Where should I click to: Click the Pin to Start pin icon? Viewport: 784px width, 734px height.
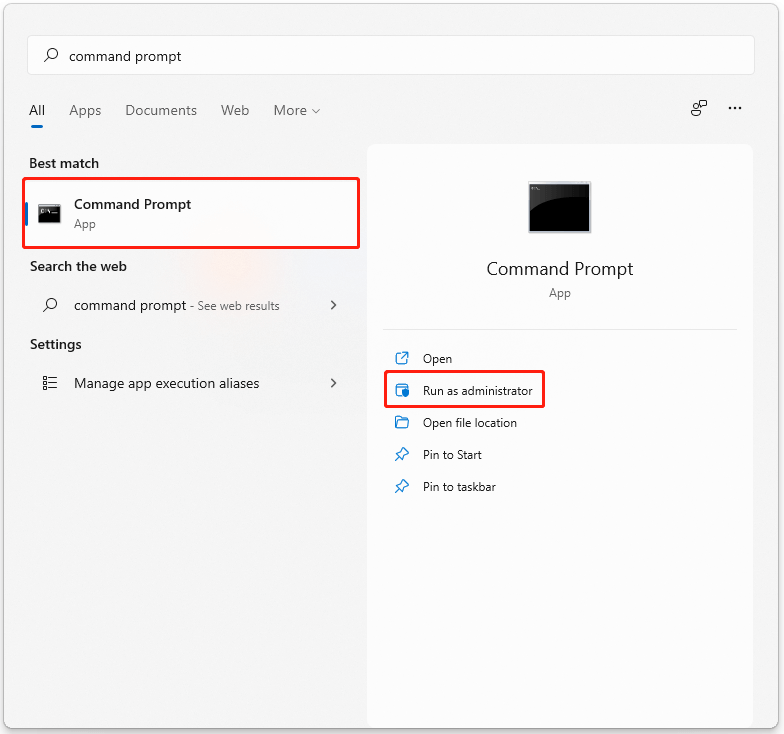click(402, 454)
